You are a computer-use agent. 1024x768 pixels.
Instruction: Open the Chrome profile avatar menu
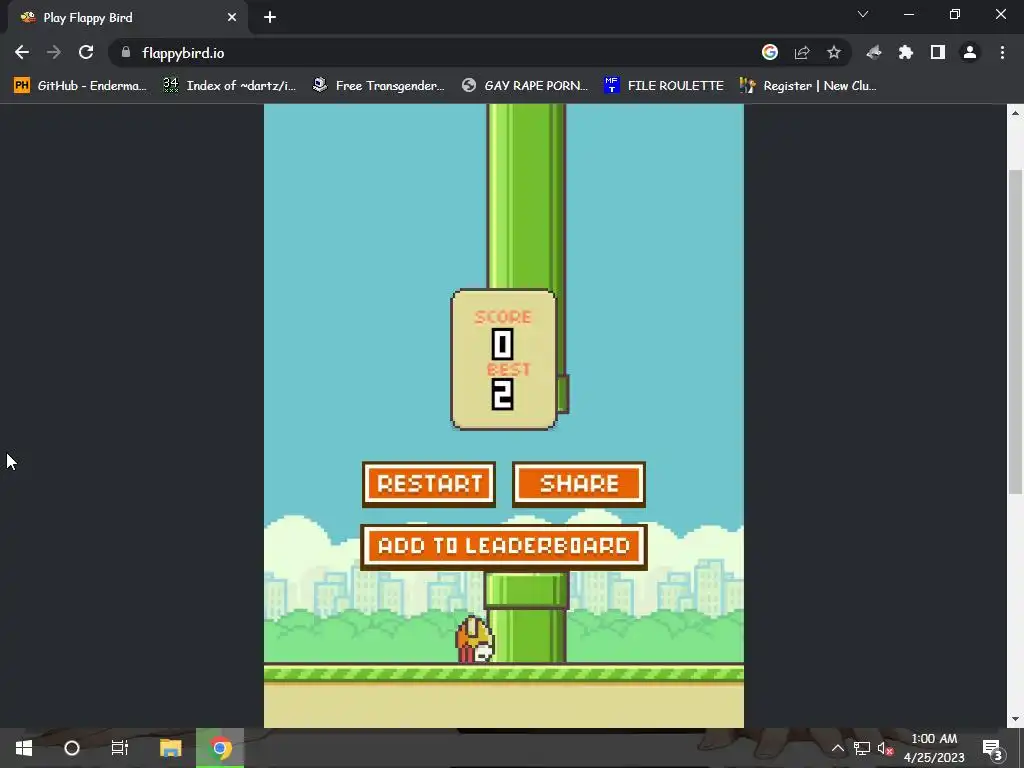[x=970, y=52]
